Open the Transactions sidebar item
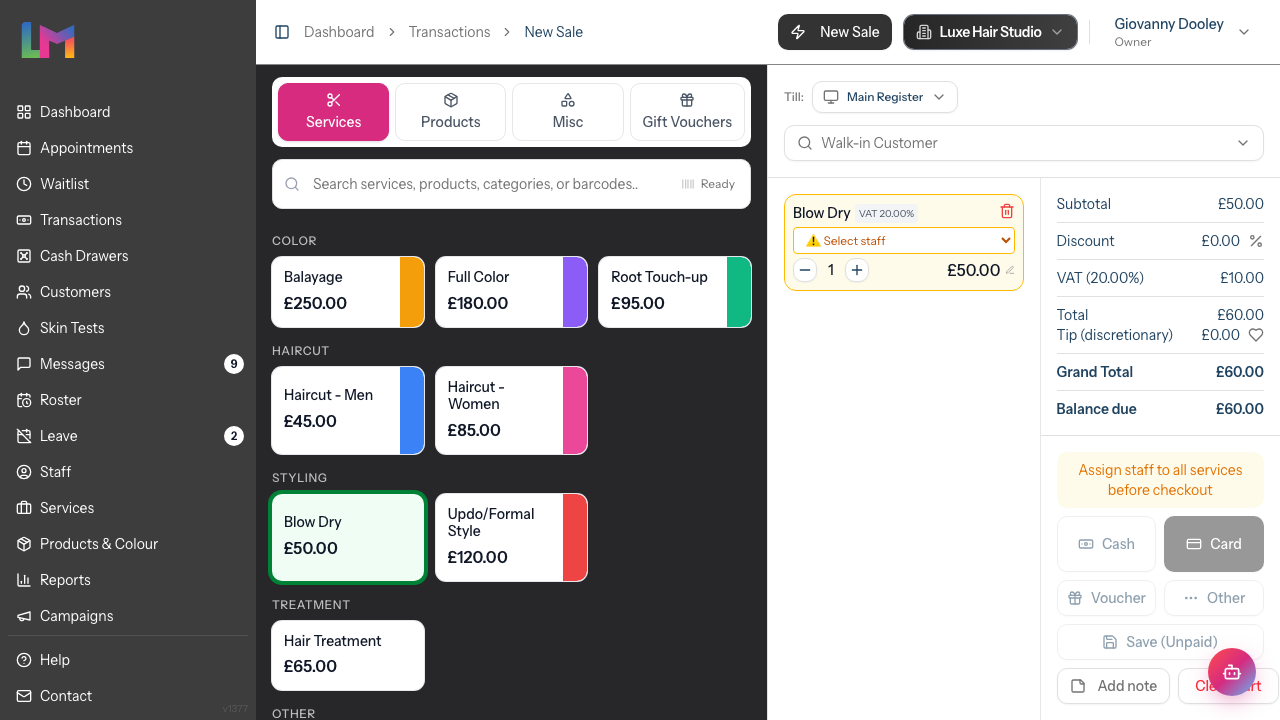Viewport: 1280px width, 720px height. point(128,220)
